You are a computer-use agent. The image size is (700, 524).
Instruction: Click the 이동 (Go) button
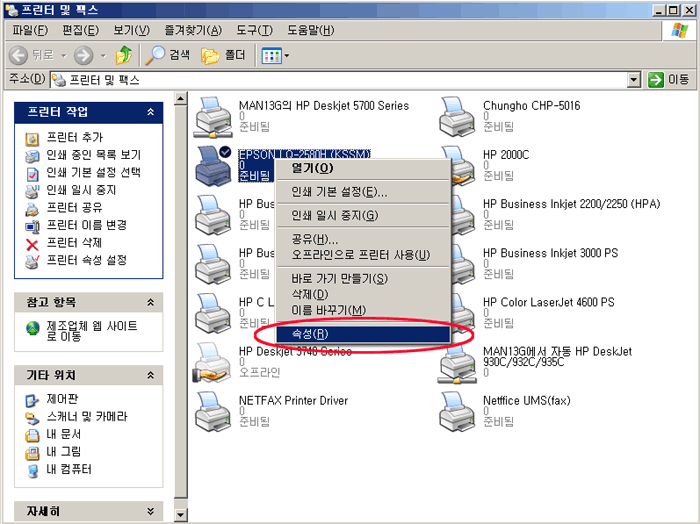point(669,80)
